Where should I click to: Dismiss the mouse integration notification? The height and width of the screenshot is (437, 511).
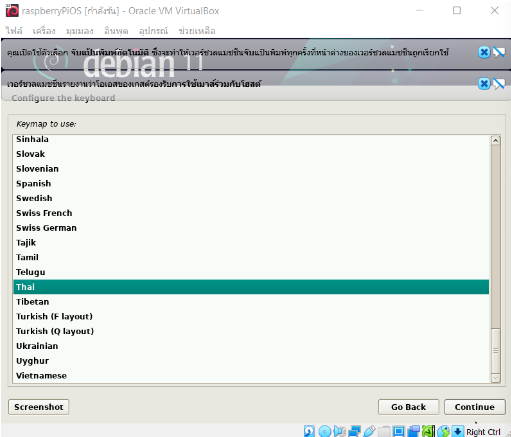click(x=484, y=83)
